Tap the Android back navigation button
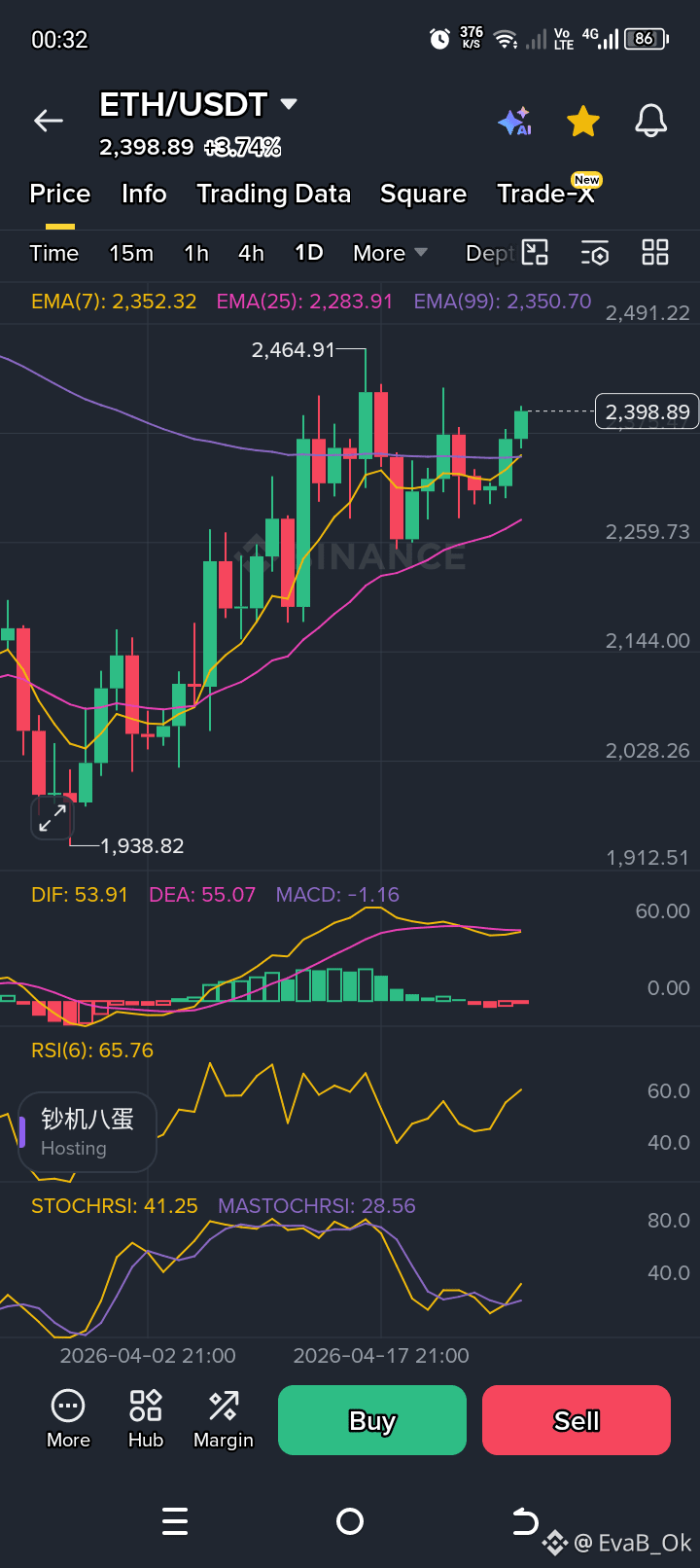 pos(525,1521)
